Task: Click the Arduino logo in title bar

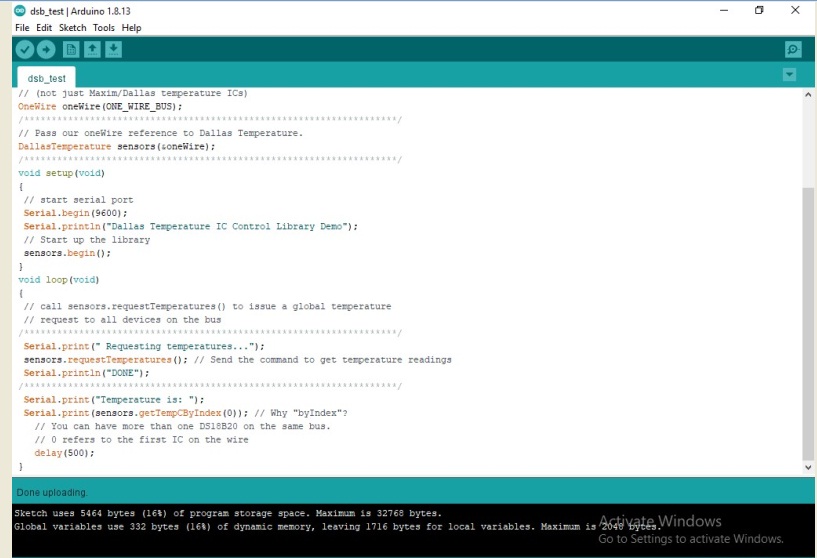Action: coord(20,10)
